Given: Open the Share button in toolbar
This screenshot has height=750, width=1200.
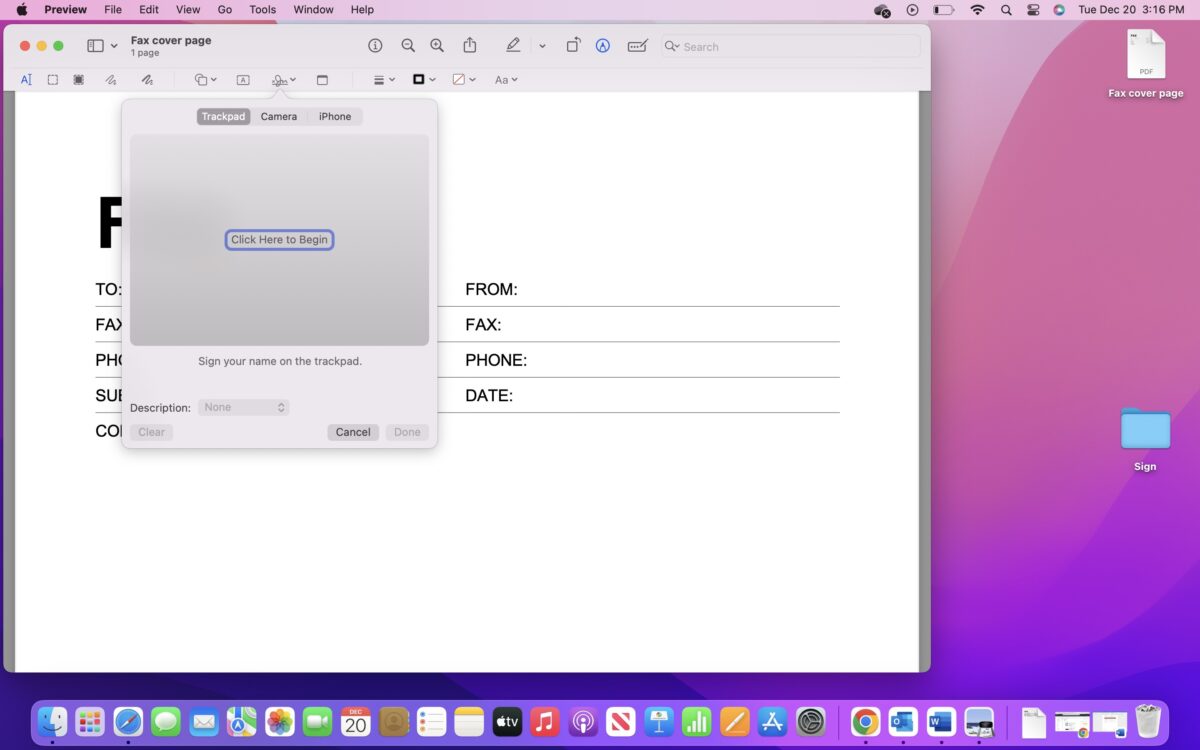Looking at the screenshot, I should tap(470, 46).
